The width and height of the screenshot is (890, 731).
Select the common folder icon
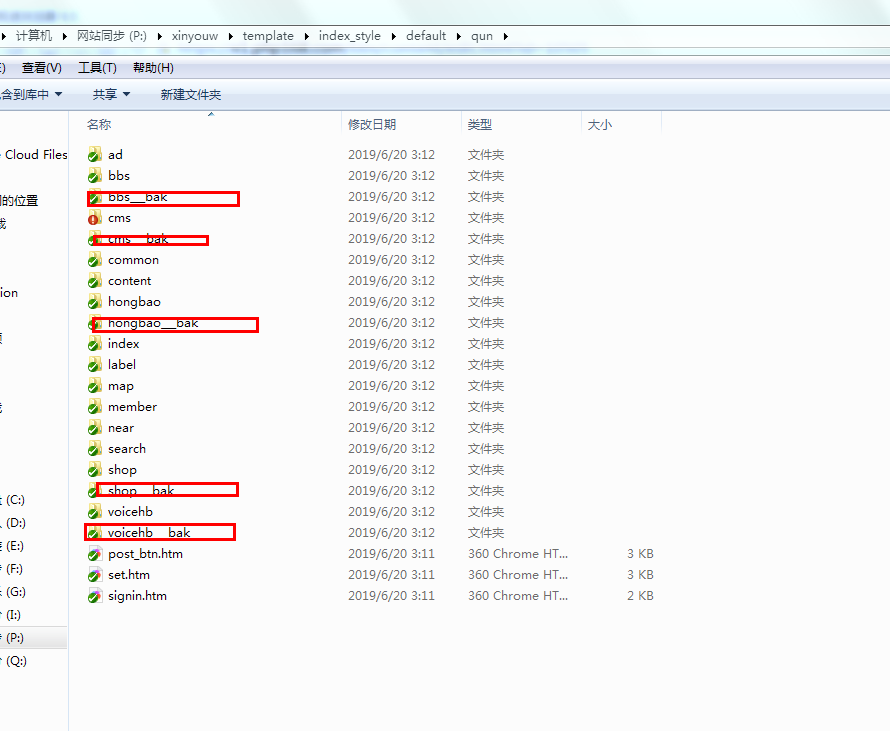click(95, 260)
